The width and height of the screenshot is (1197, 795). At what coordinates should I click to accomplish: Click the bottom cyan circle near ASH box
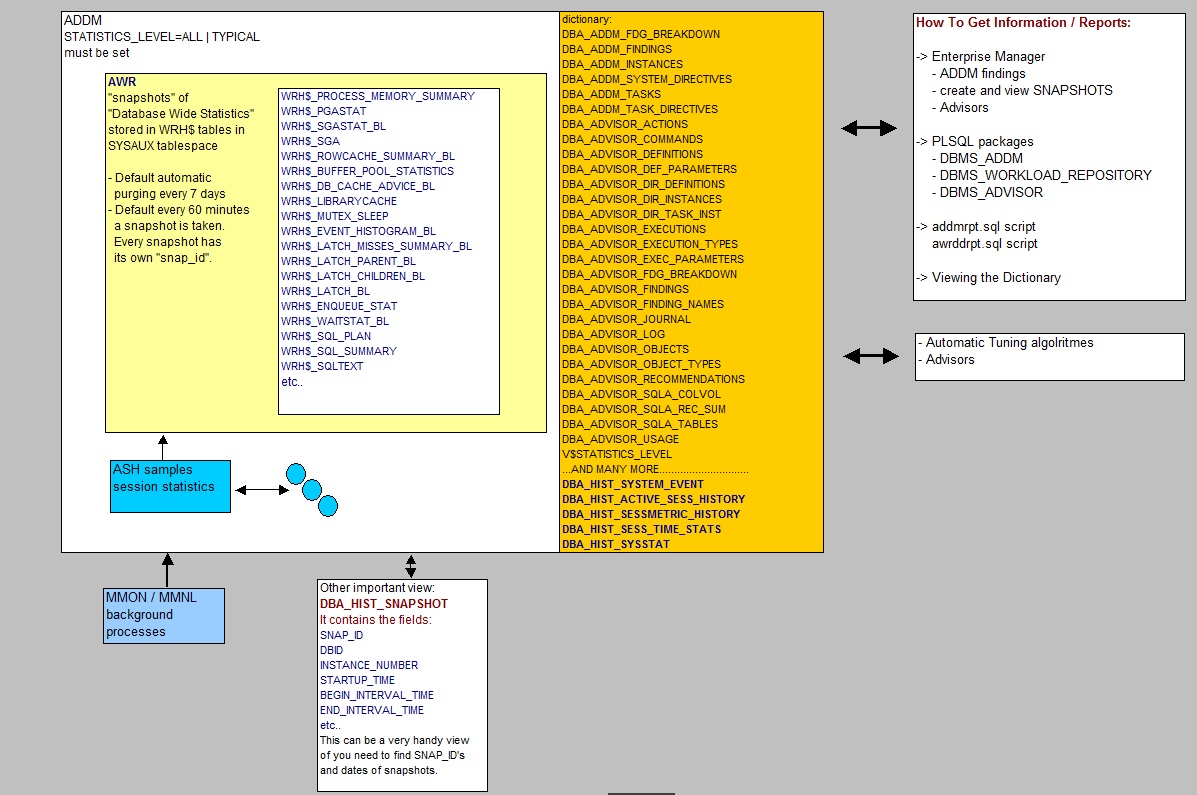point(328,507)
